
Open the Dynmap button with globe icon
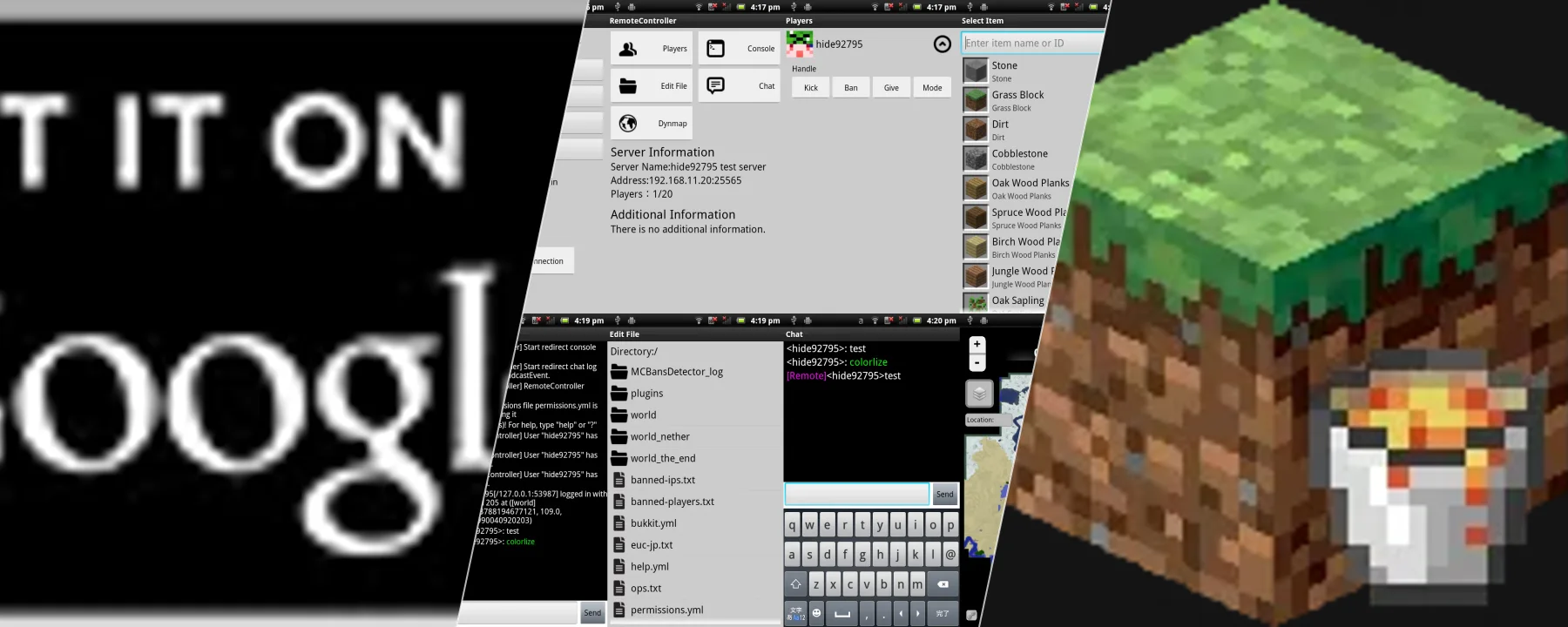click(x=651, y=124)
